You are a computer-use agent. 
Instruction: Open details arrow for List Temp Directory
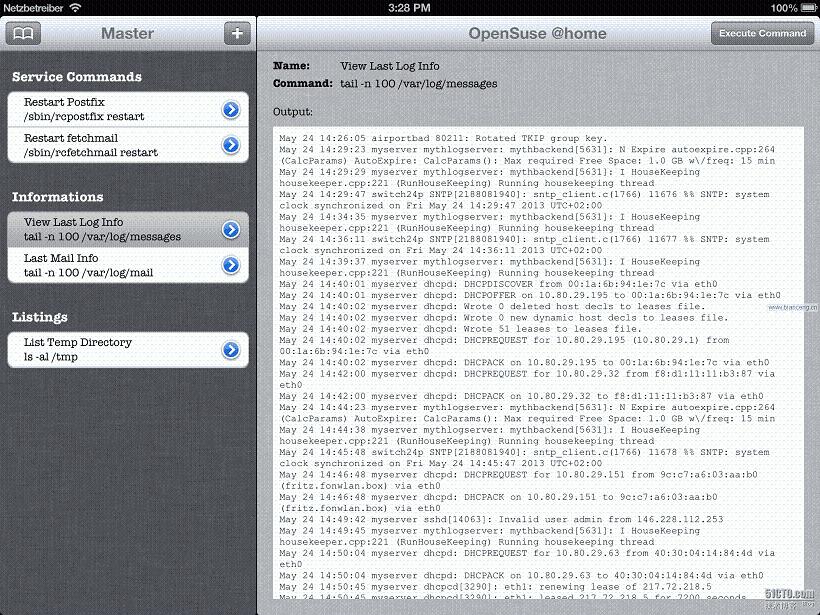point(231,349)
